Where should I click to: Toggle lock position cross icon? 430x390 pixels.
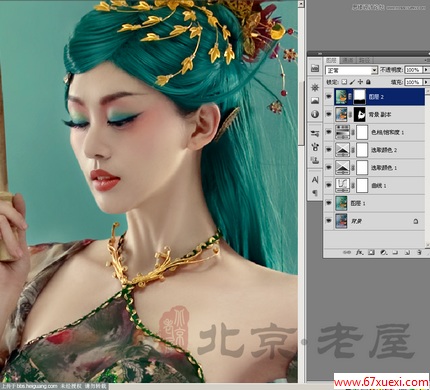pyautogui.click(x=360, y=82)
